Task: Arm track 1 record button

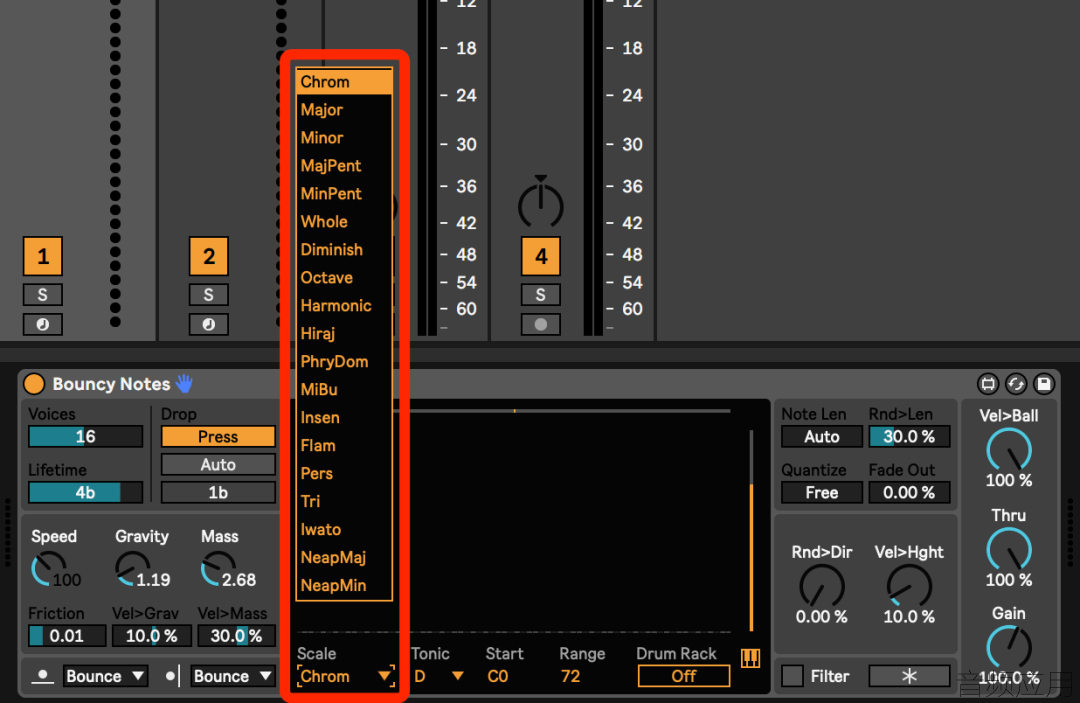Action: 43,324
